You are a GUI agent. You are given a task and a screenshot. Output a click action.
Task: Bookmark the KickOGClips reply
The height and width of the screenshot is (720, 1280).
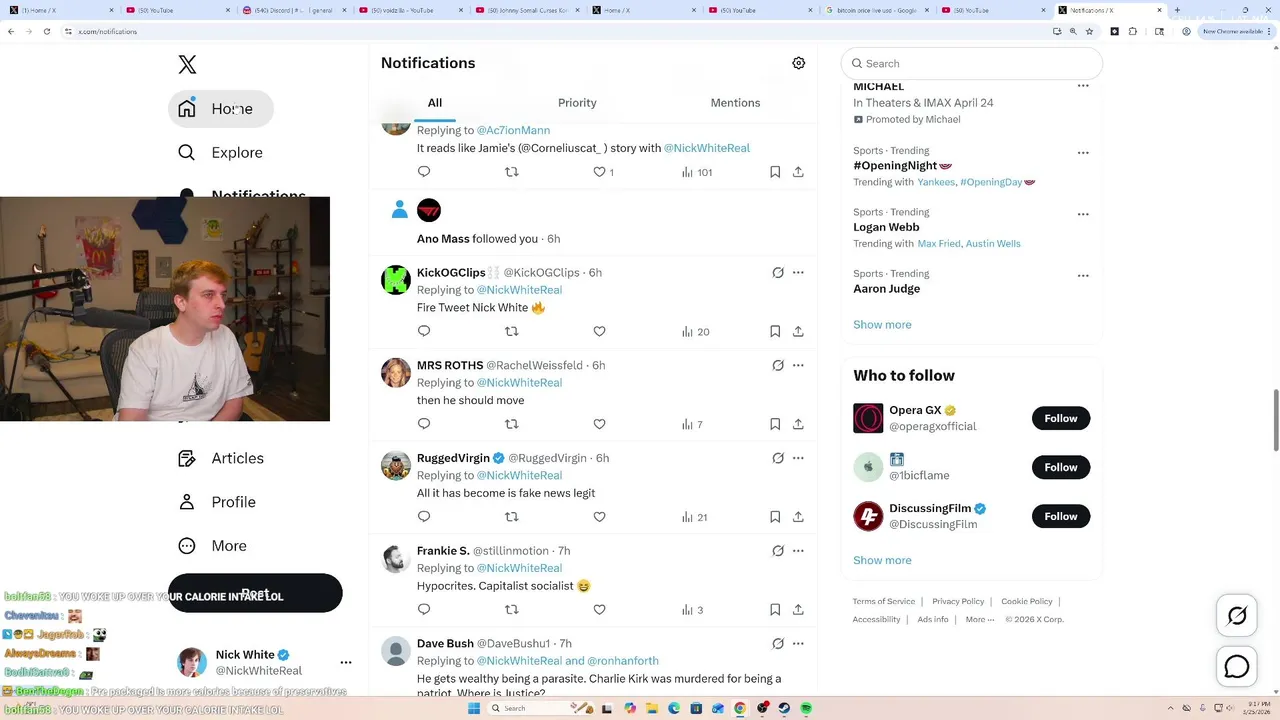tap(775, 331)
